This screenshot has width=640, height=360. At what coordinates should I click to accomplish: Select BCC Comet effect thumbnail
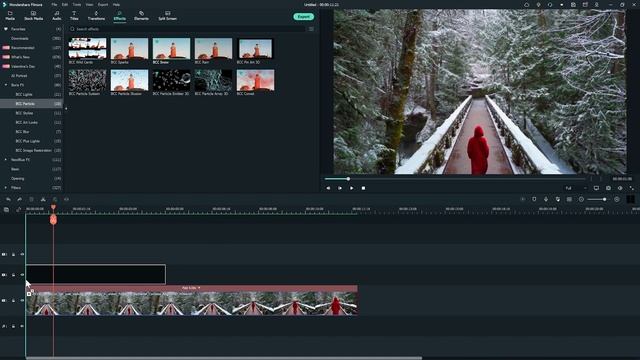(x=255, y=80)
